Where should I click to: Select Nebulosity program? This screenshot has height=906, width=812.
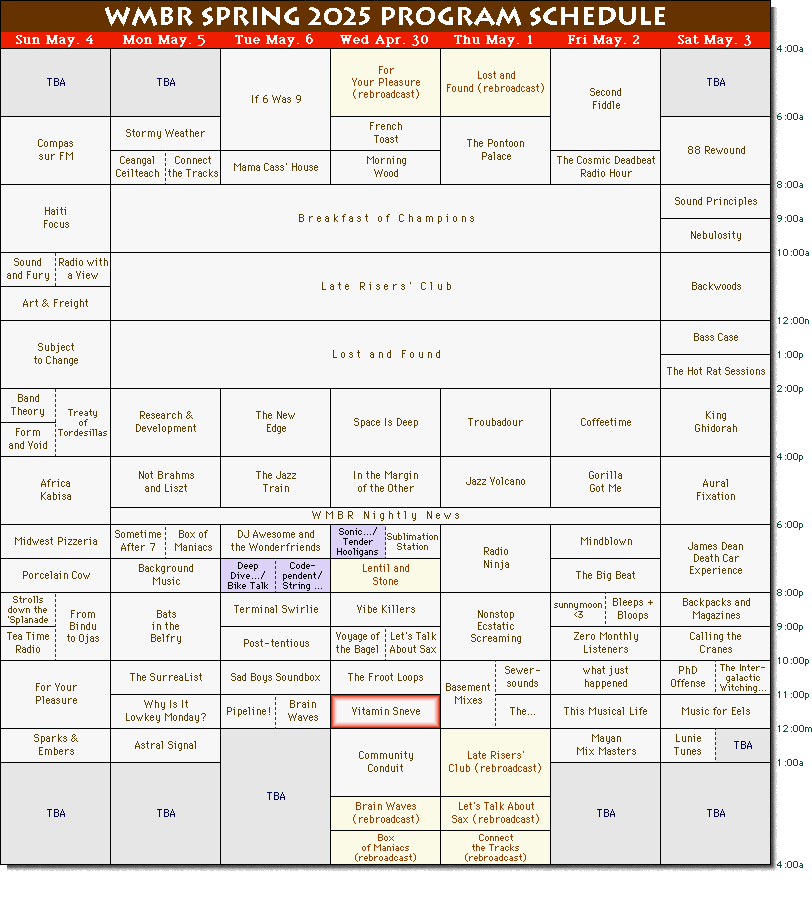coord(715,236)
